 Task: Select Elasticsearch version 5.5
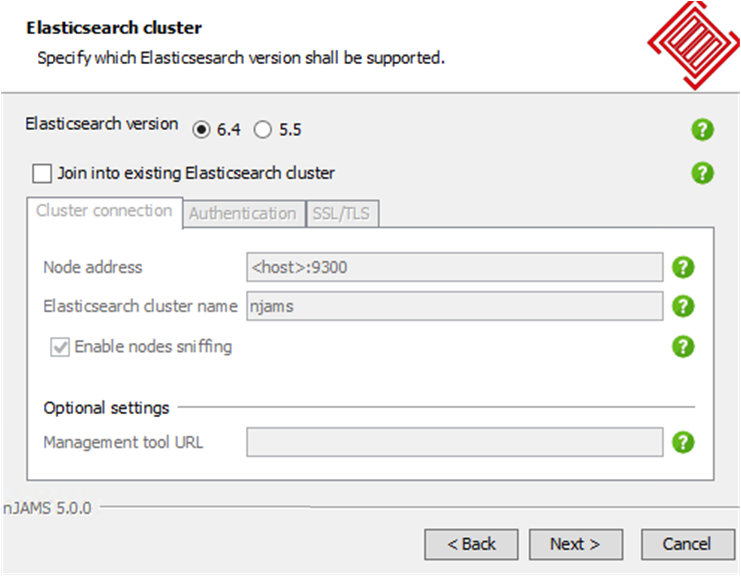point(263,129)
